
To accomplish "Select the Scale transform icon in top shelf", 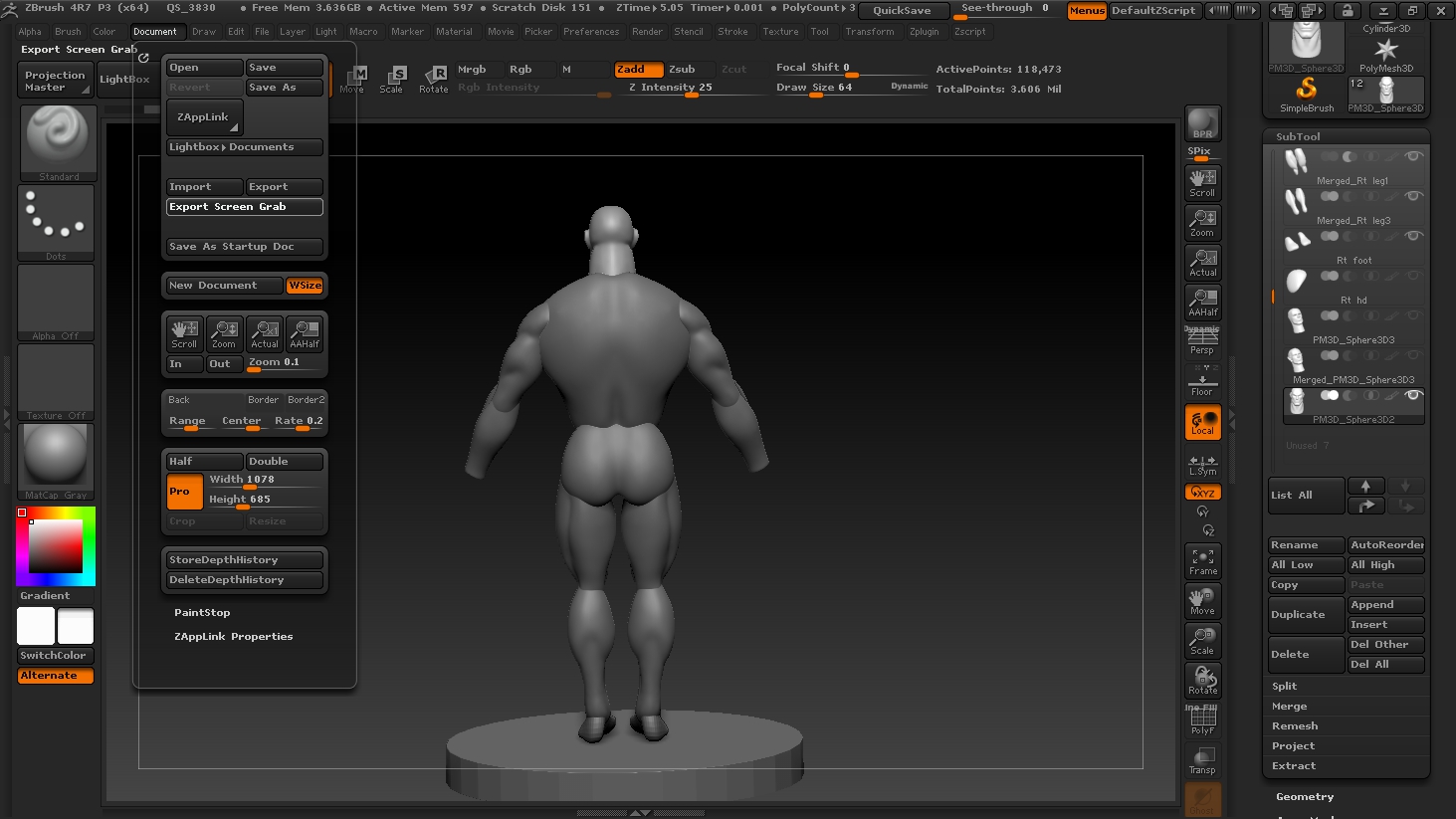I will point(392,80).
